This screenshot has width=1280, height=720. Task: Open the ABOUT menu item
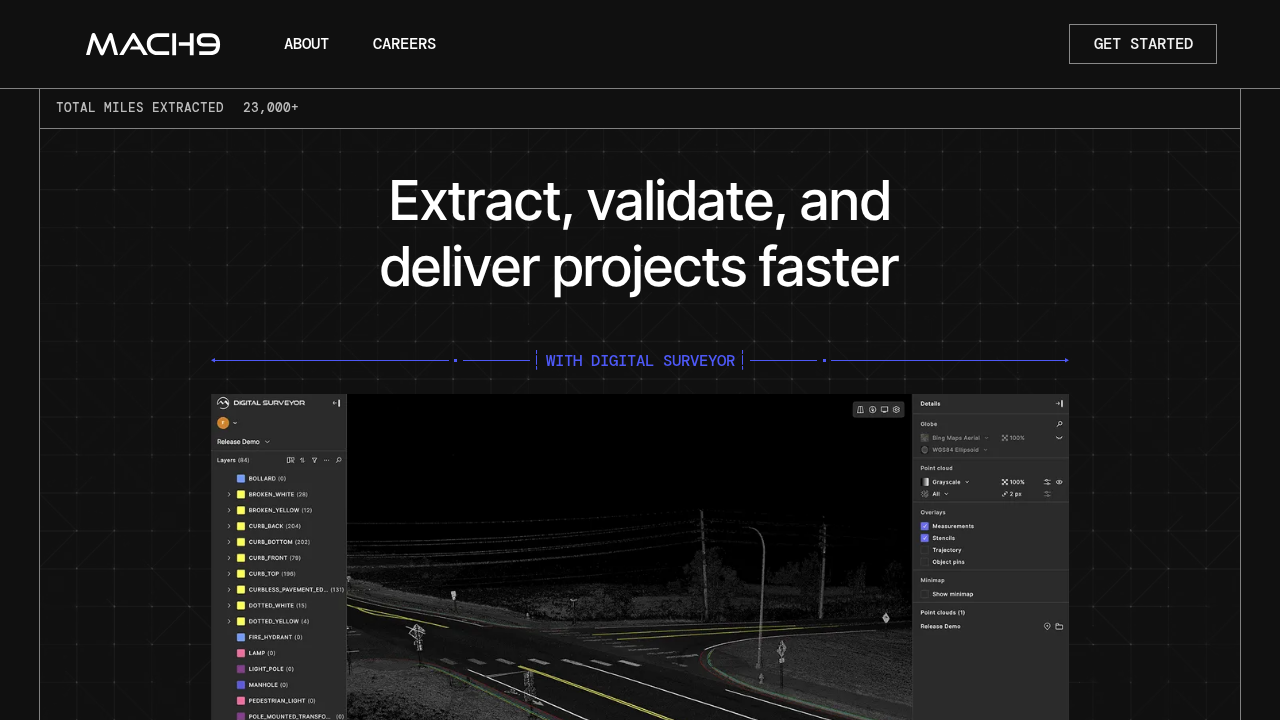[x=306, y=43]
